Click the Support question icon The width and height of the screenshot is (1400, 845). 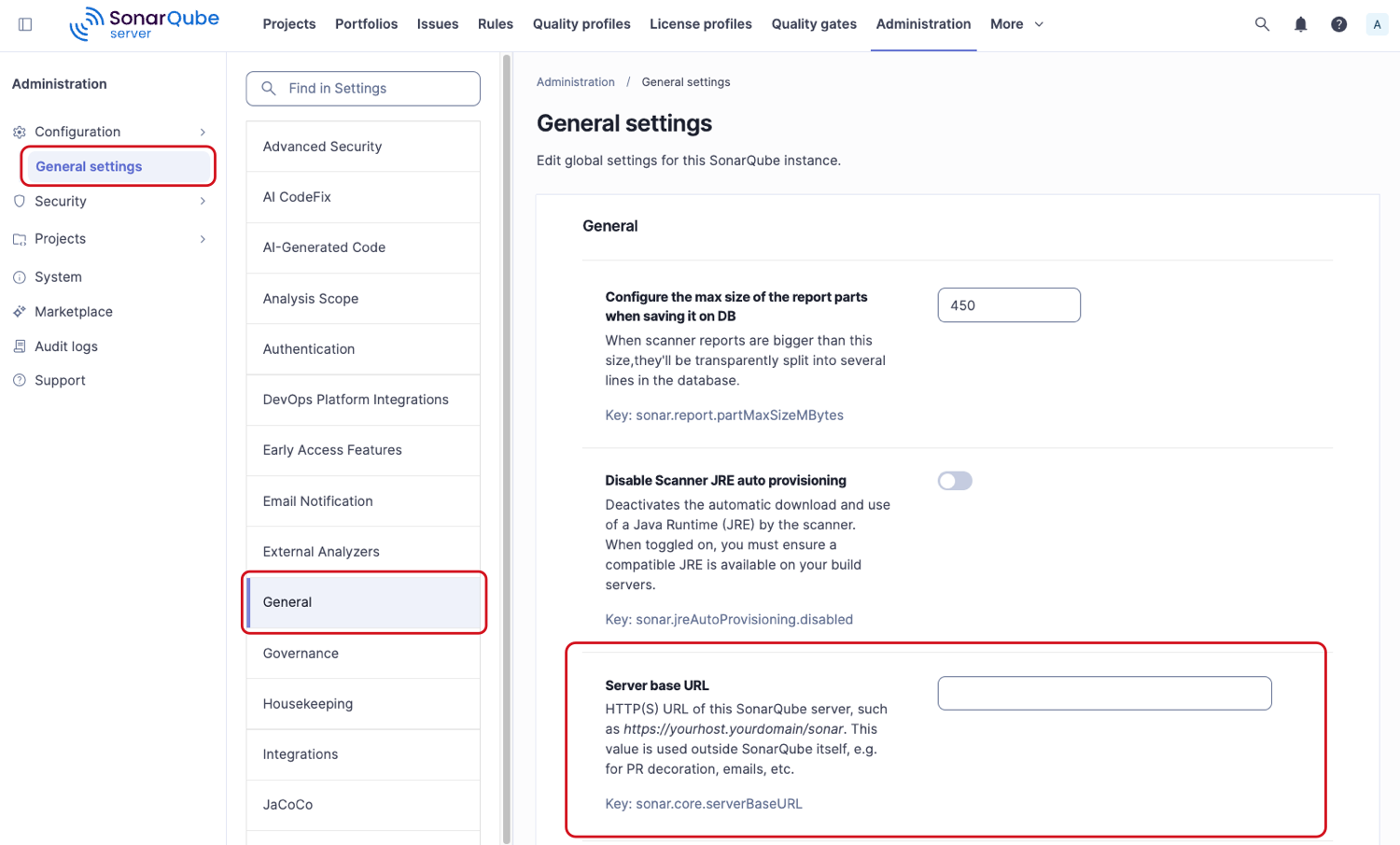[x=20, y=380]
